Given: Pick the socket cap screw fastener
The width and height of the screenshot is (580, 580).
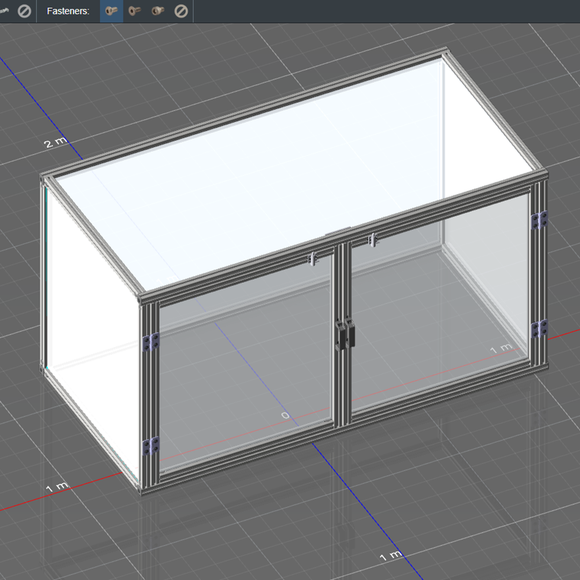Looking at the screenshot, I should [158, 11].
